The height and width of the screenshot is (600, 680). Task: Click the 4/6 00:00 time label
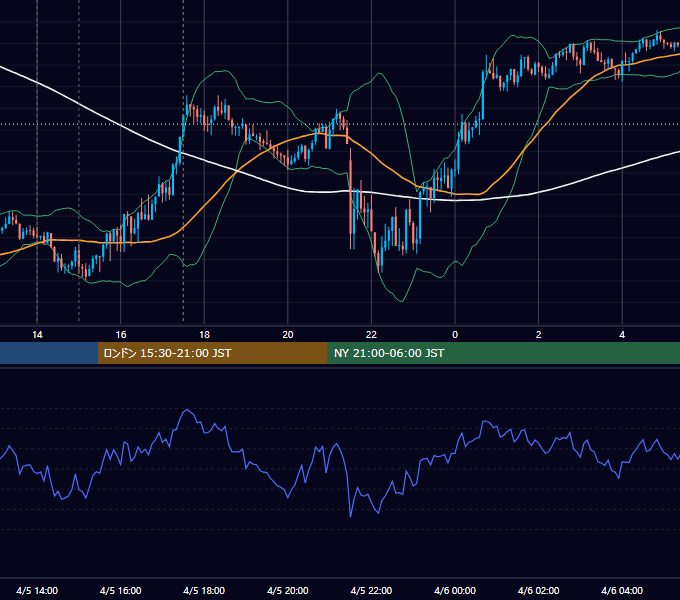(455, 590)
